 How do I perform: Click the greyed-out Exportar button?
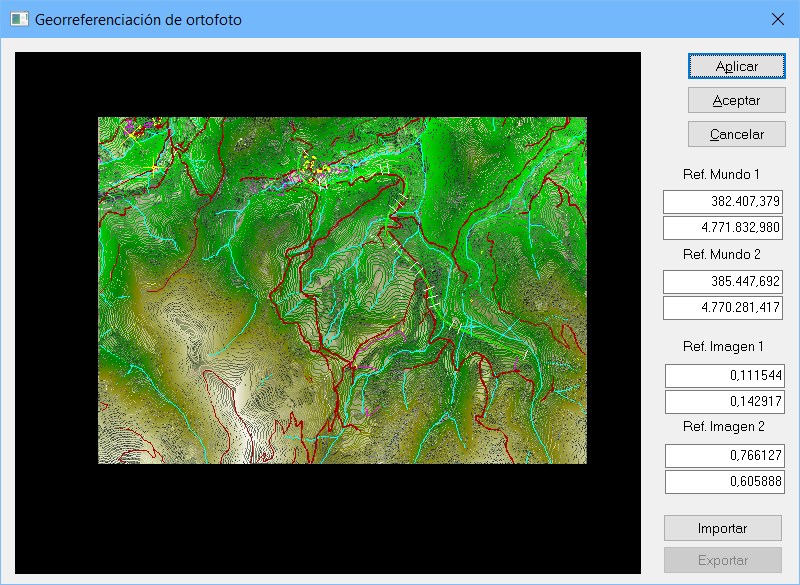723,560
